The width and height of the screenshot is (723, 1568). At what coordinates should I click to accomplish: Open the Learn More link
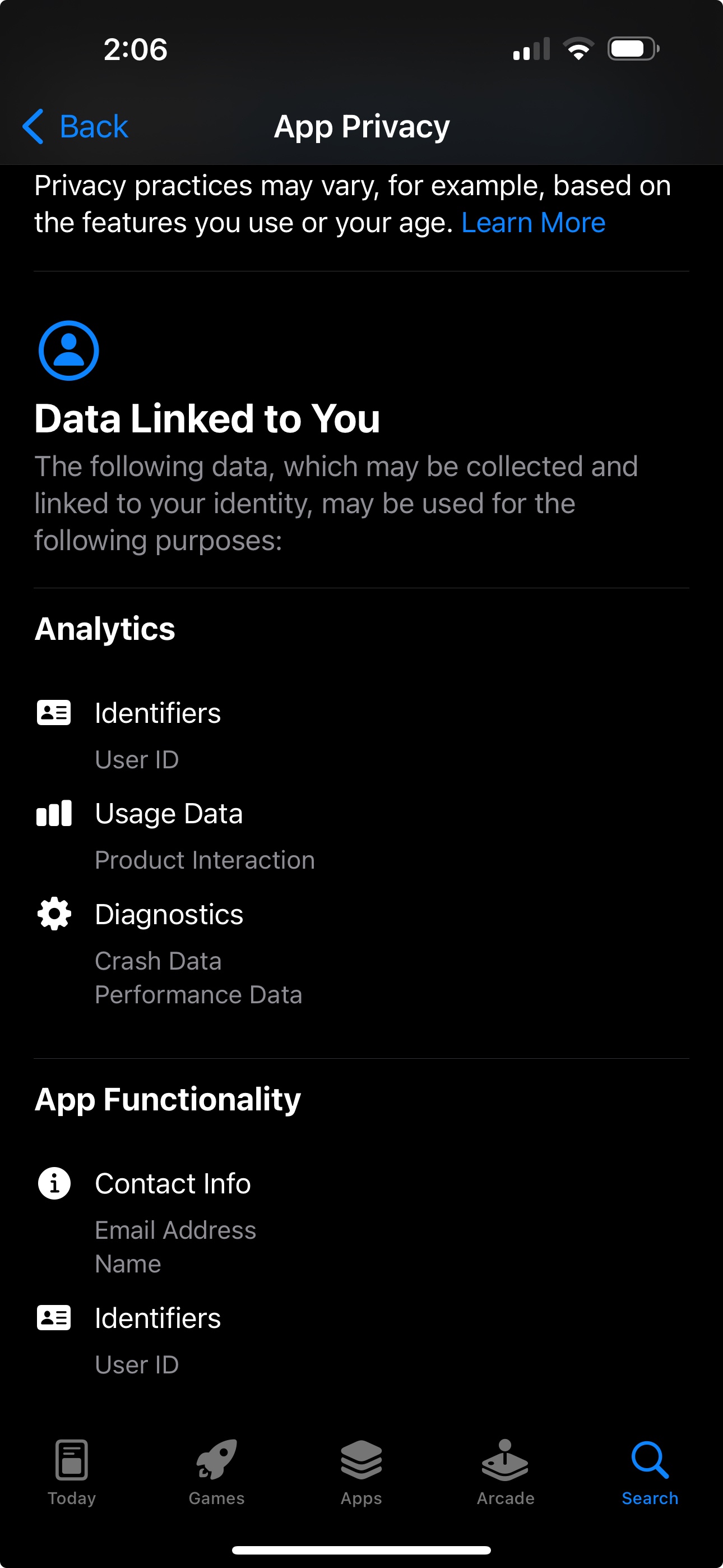point(533,223)
